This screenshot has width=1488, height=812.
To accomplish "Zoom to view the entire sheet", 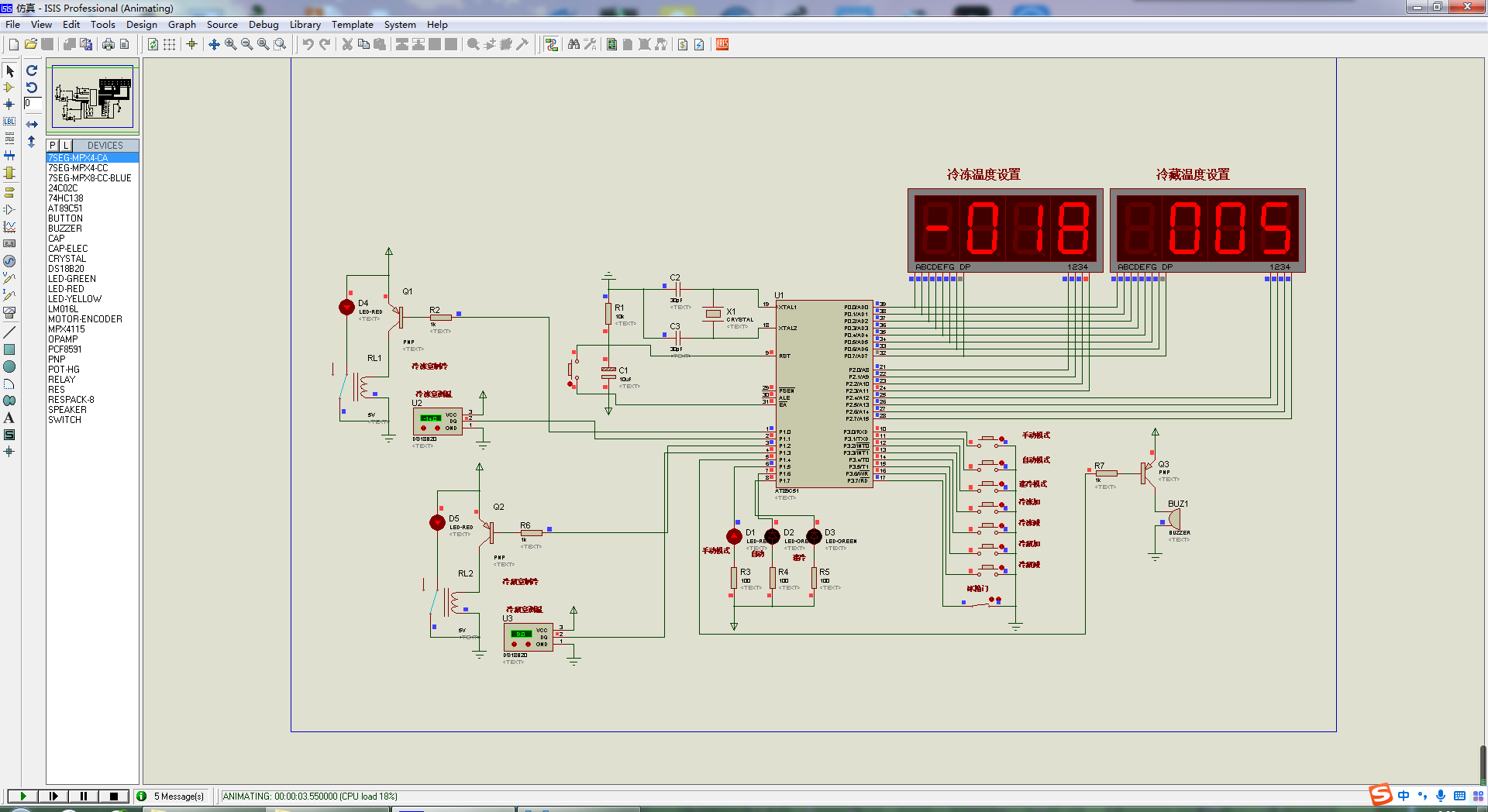I will click(x=263, y=44).
